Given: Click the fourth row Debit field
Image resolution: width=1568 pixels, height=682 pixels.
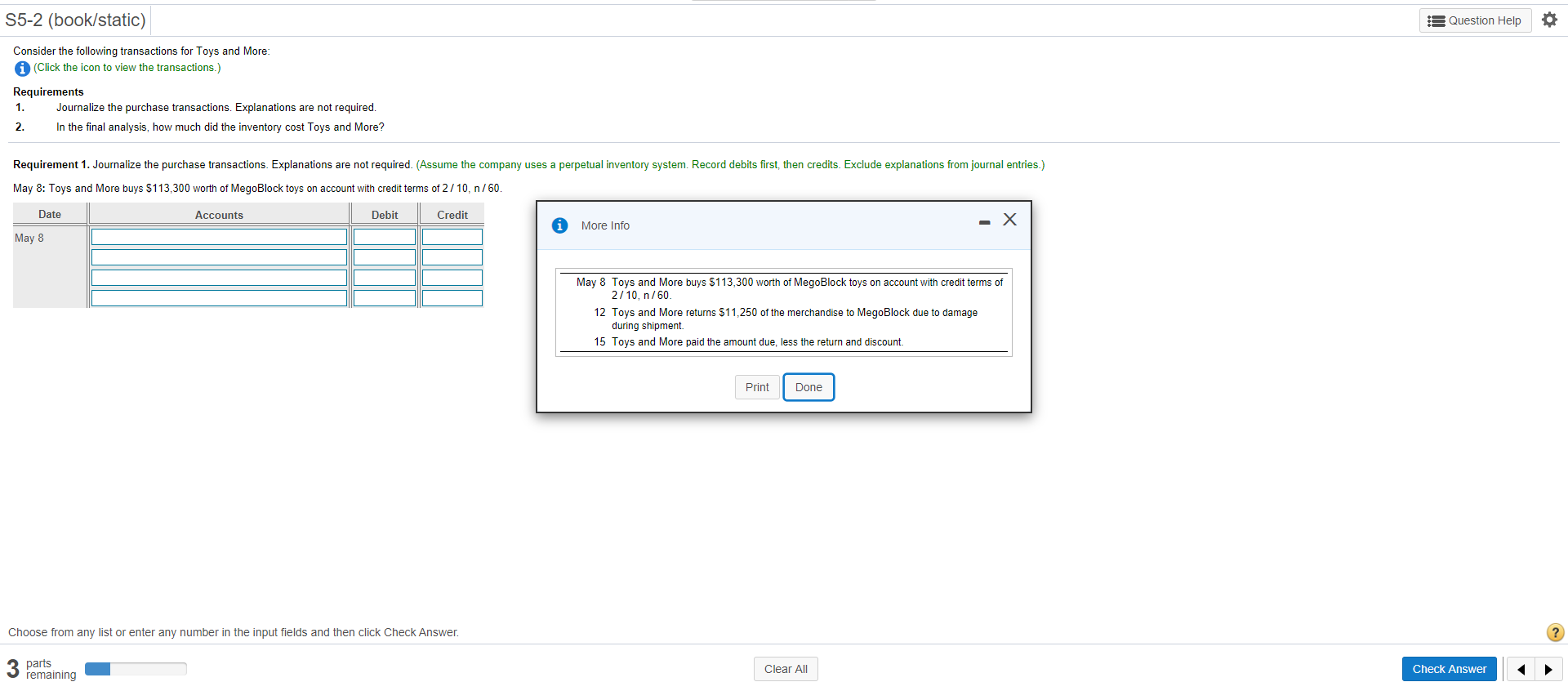Looking at the screenshot, I should [385, 298].
